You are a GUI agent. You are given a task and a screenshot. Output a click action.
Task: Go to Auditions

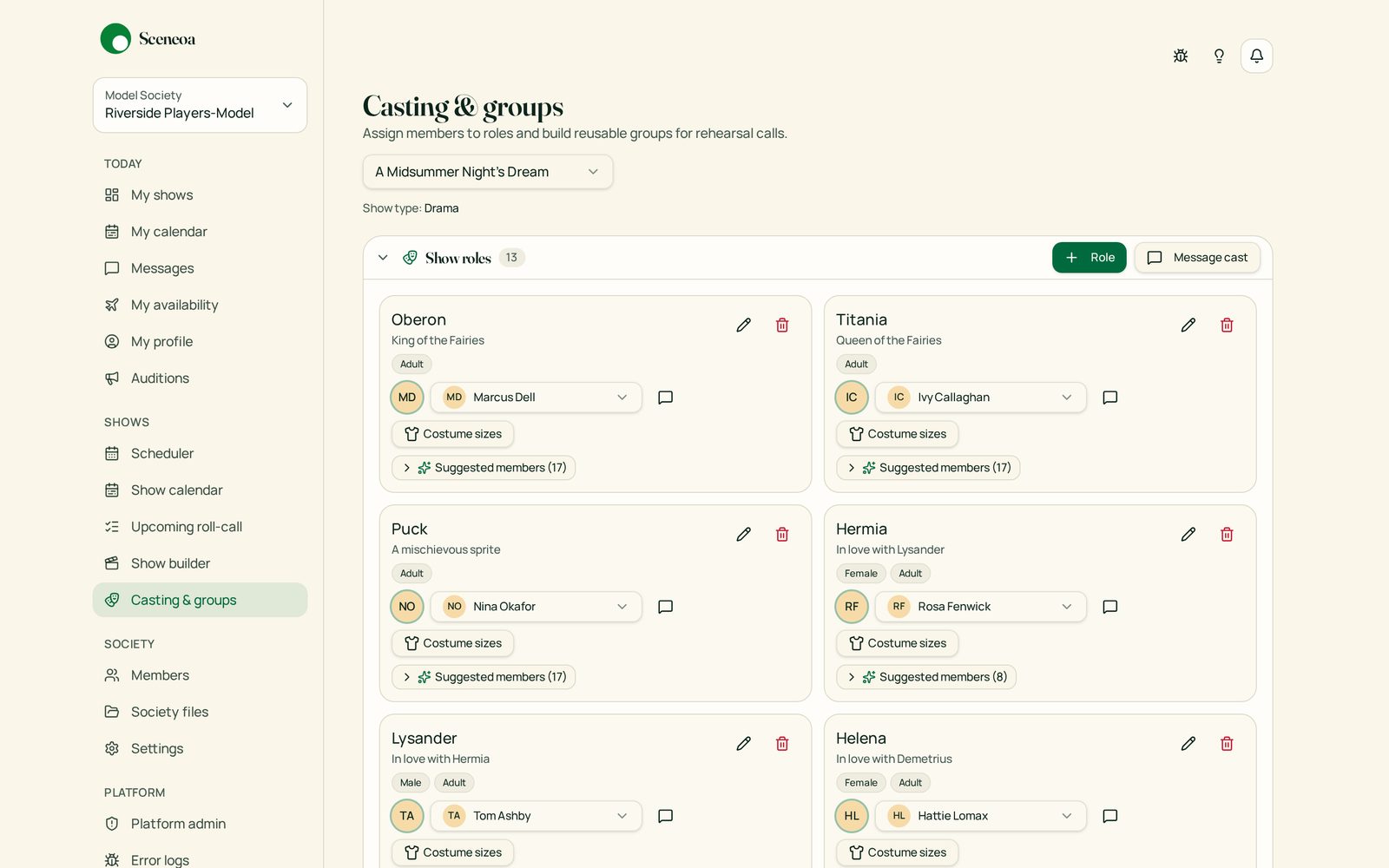200,378
